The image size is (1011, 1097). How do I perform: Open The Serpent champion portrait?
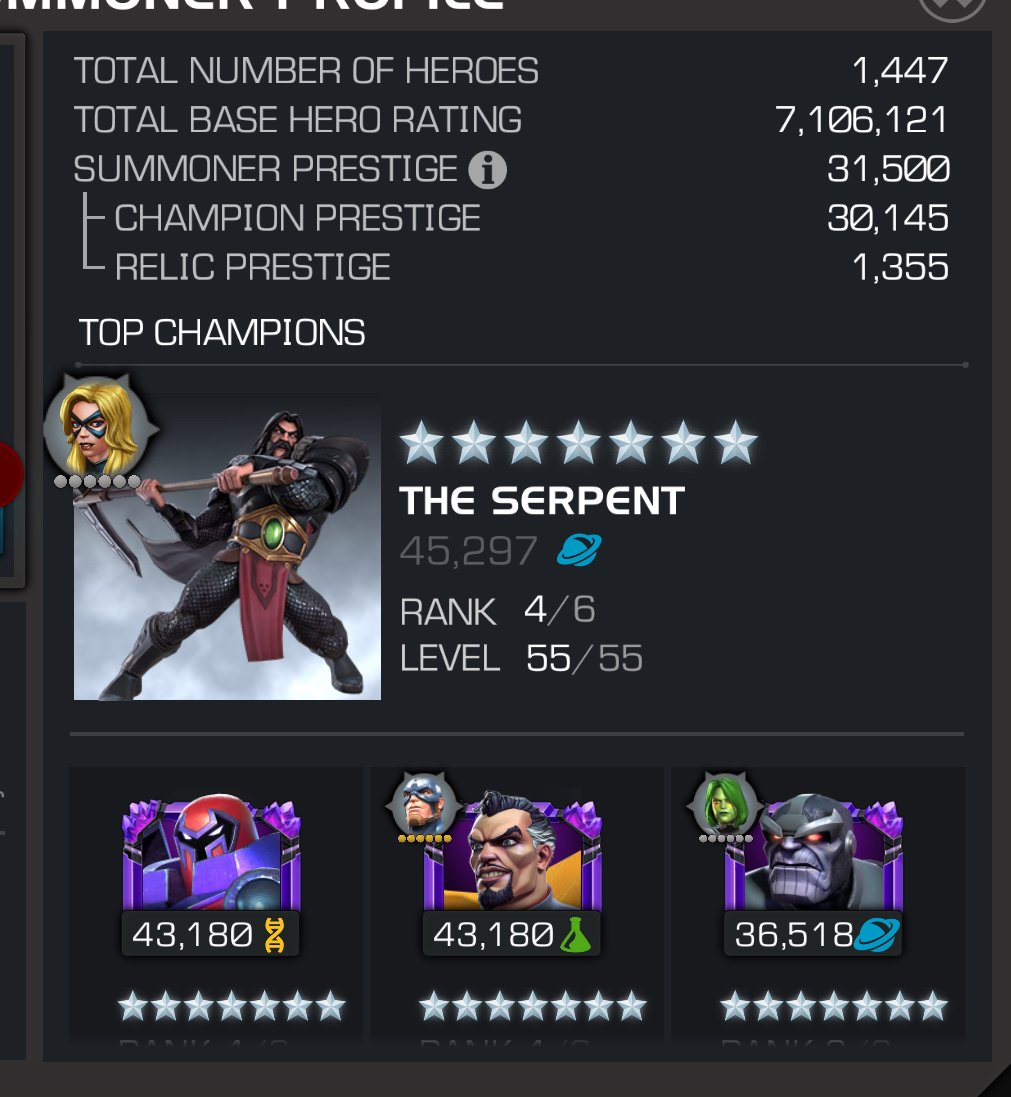click(227, 547)
